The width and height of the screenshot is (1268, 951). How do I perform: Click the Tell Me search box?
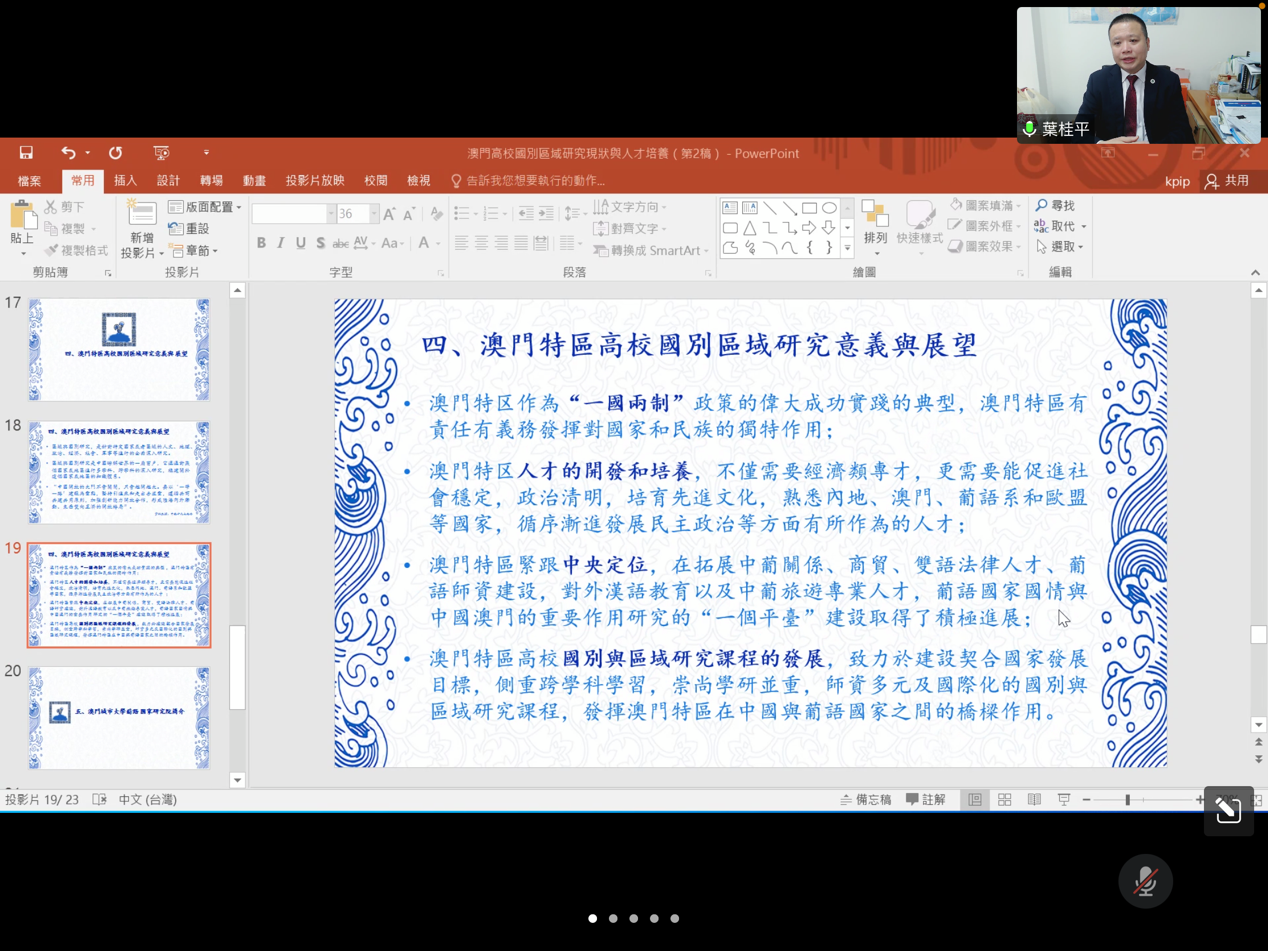[528, 181]
